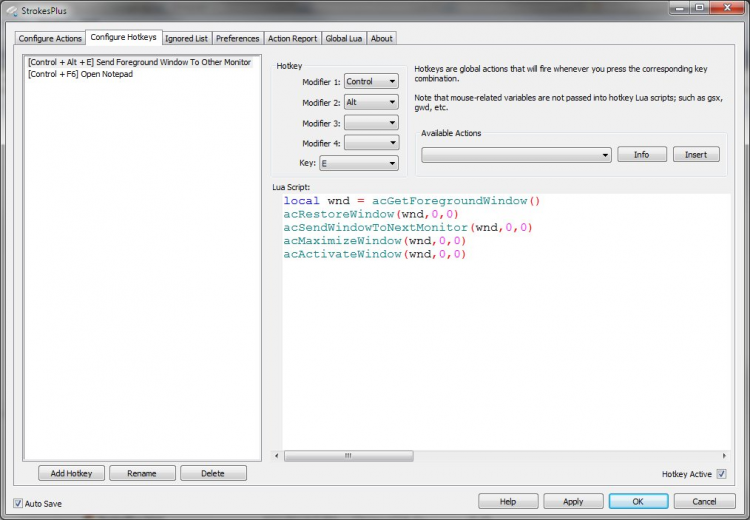Click the StrokesPlus title bar app icon
The image size is (750, 520).
point(12,10)
